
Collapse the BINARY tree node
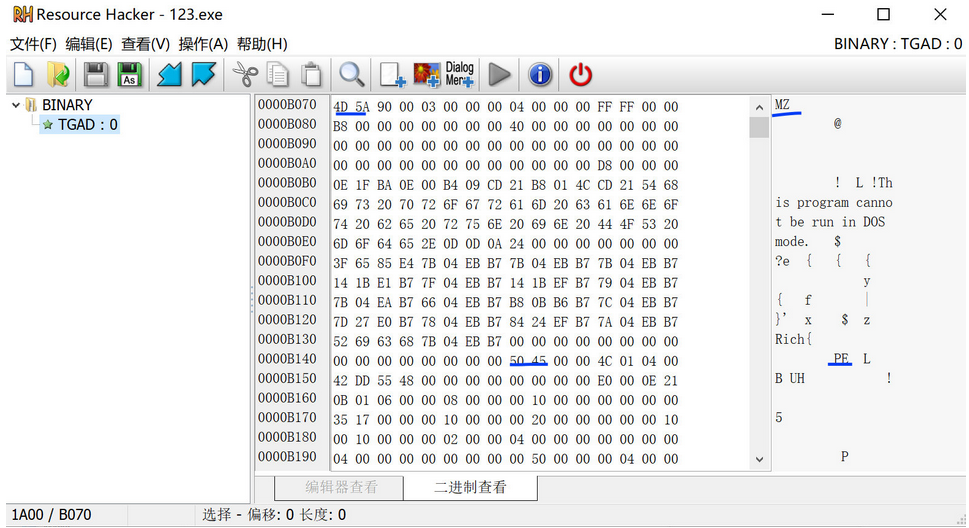click(x=16, y=105)
